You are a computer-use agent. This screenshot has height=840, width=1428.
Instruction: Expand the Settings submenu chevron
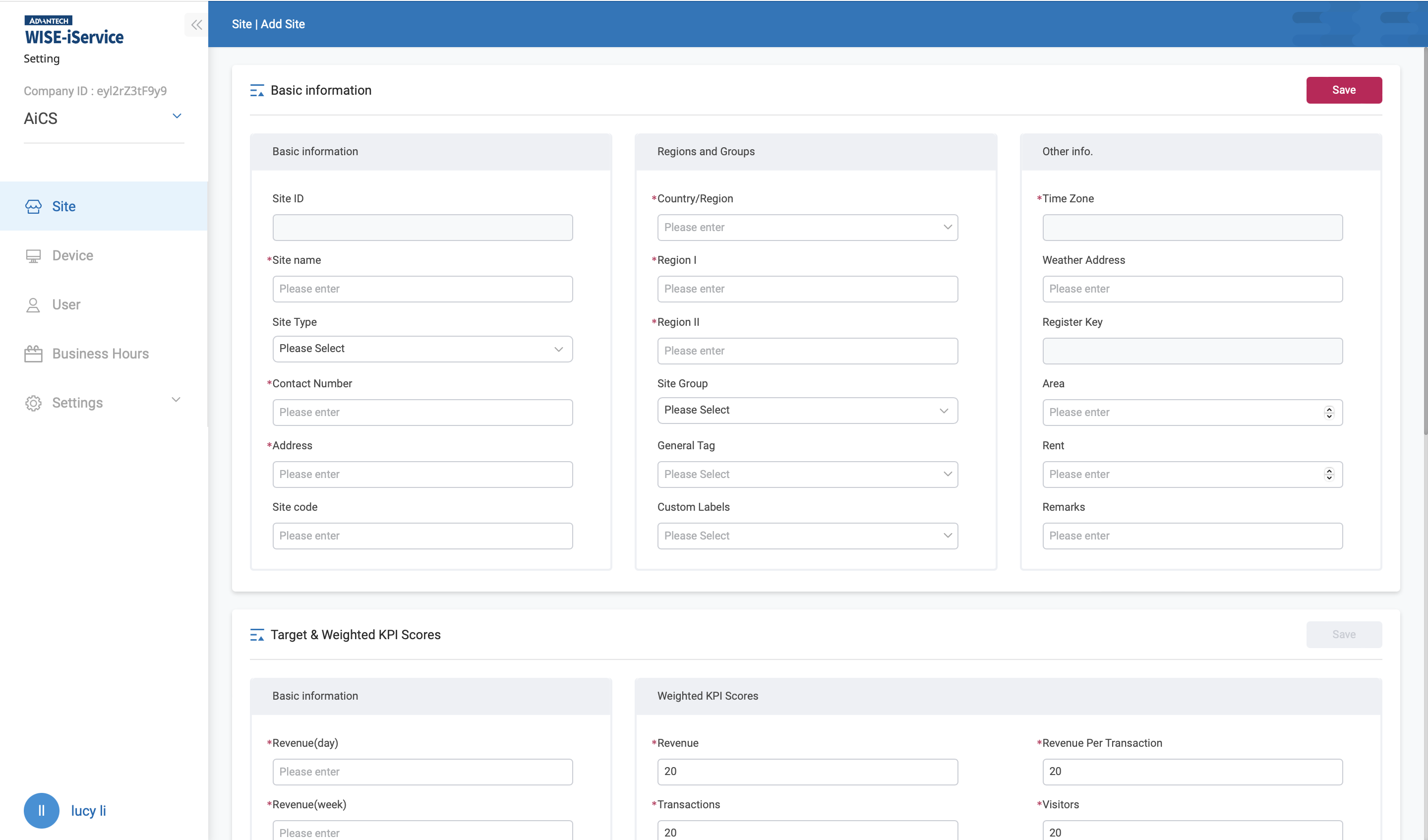point(176,400)
